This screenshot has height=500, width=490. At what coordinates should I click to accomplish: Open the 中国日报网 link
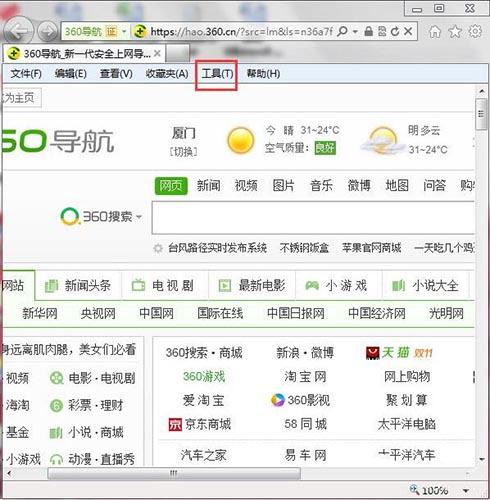tap(296, 314)
